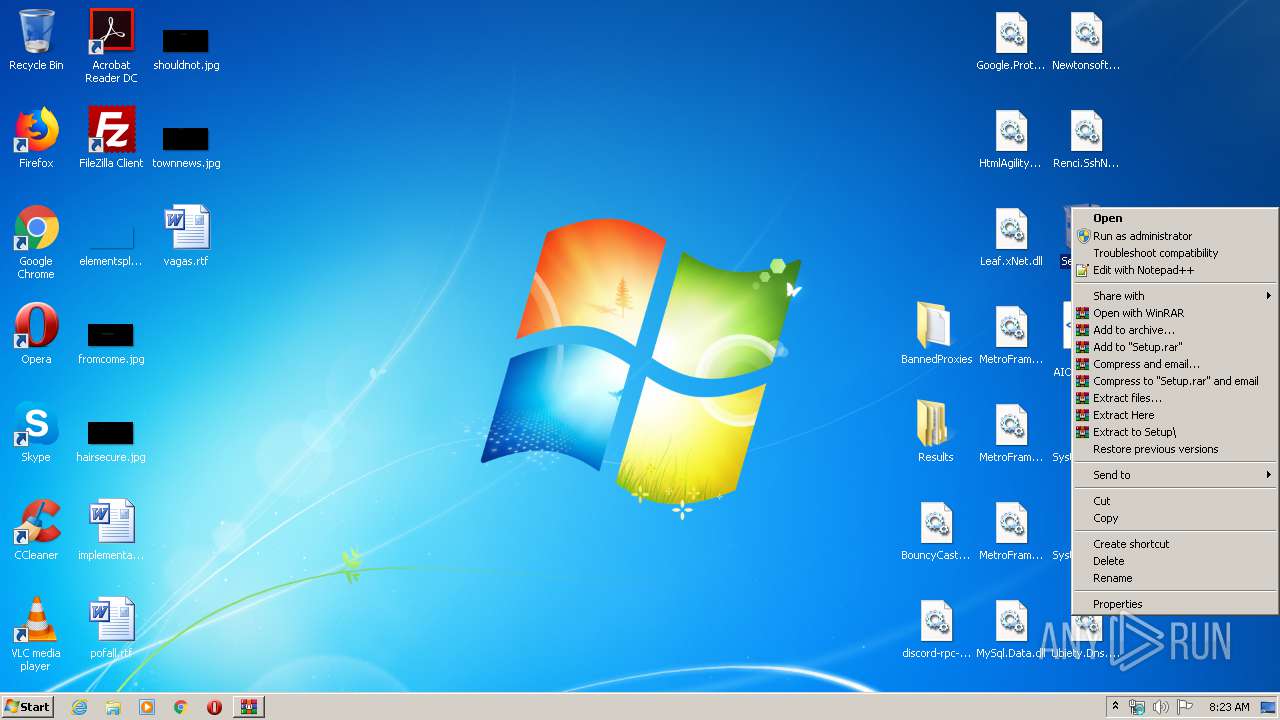Choose Add to archive...
The image size is (1280, 720).
1175,330
